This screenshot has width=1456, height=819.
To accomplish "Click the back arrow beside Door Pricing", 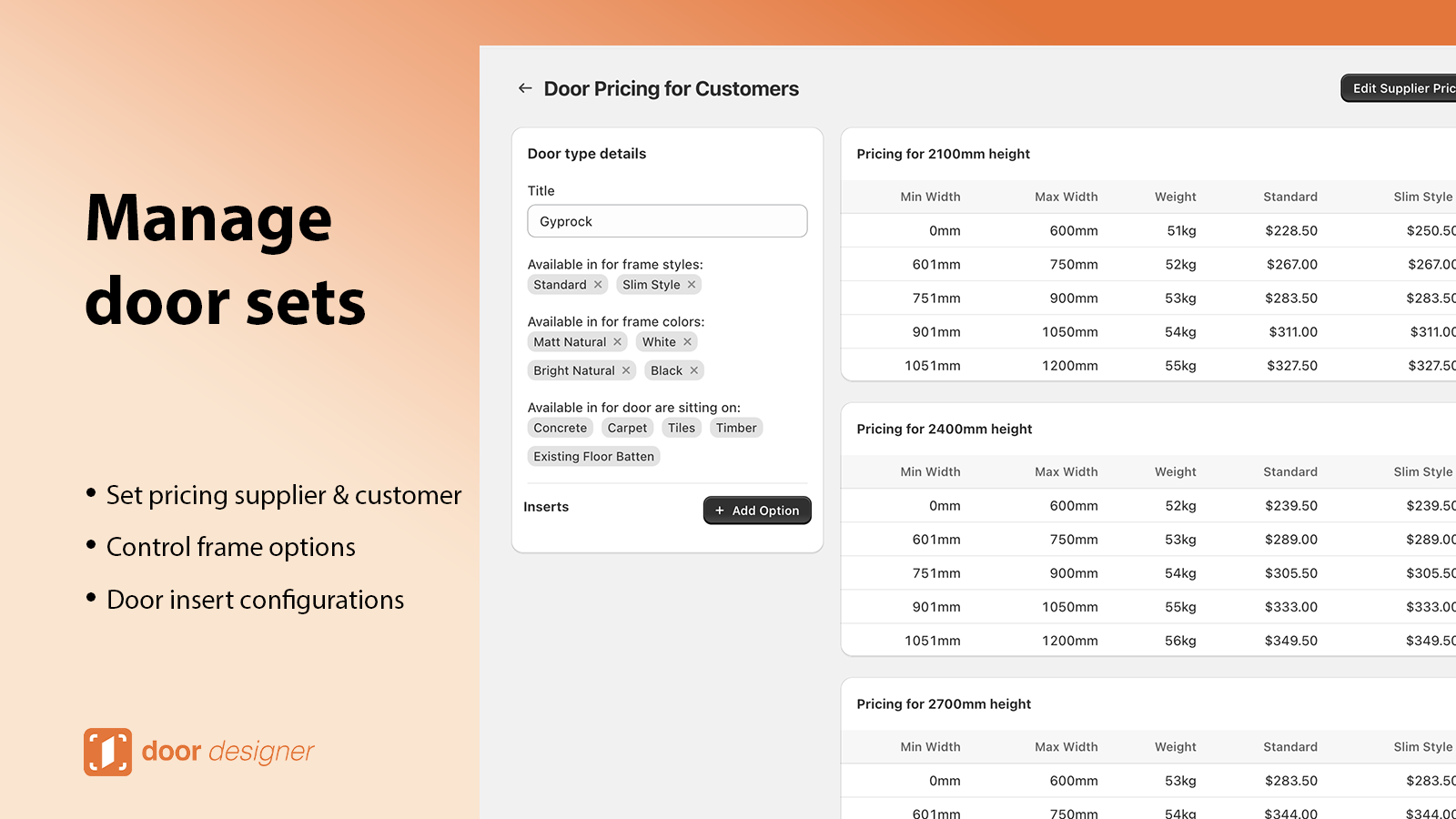I will tap(525, 88).
